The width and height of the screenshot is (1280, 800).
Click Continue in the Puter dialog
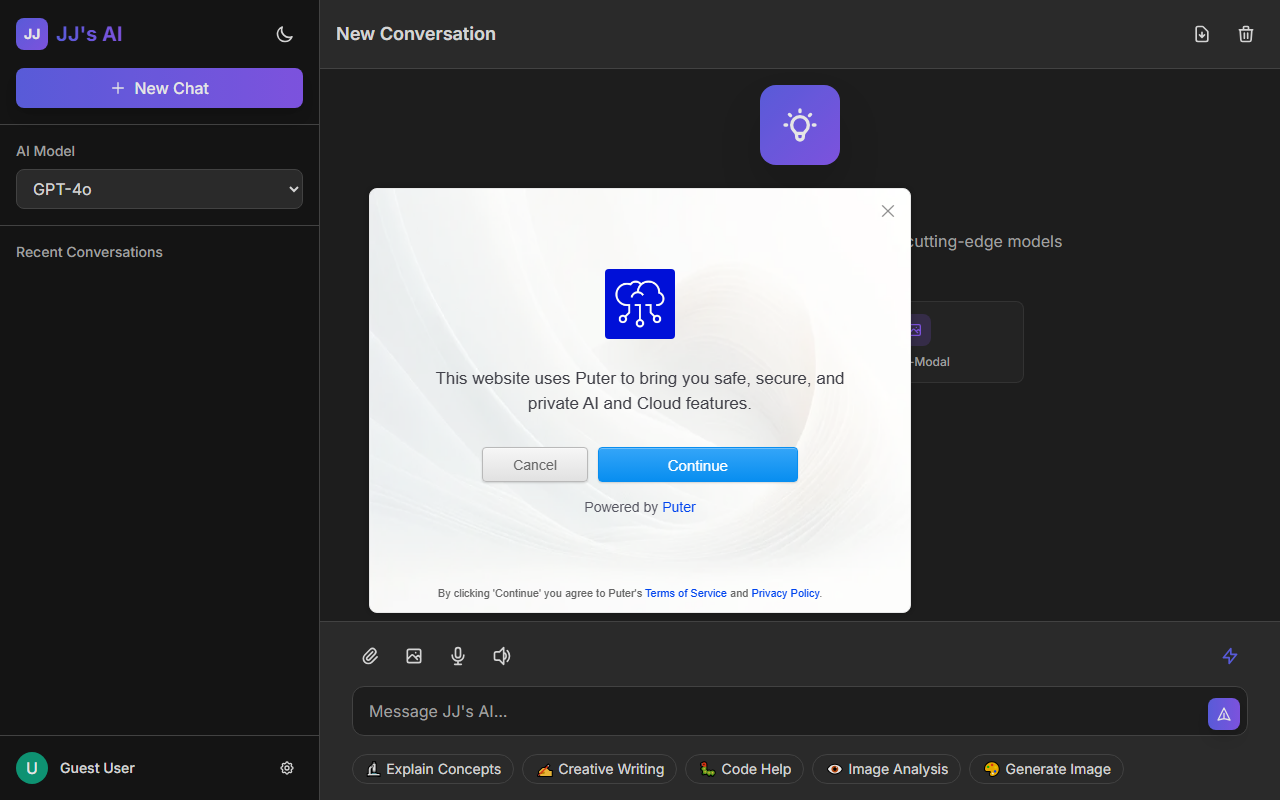tap(697, 464)
